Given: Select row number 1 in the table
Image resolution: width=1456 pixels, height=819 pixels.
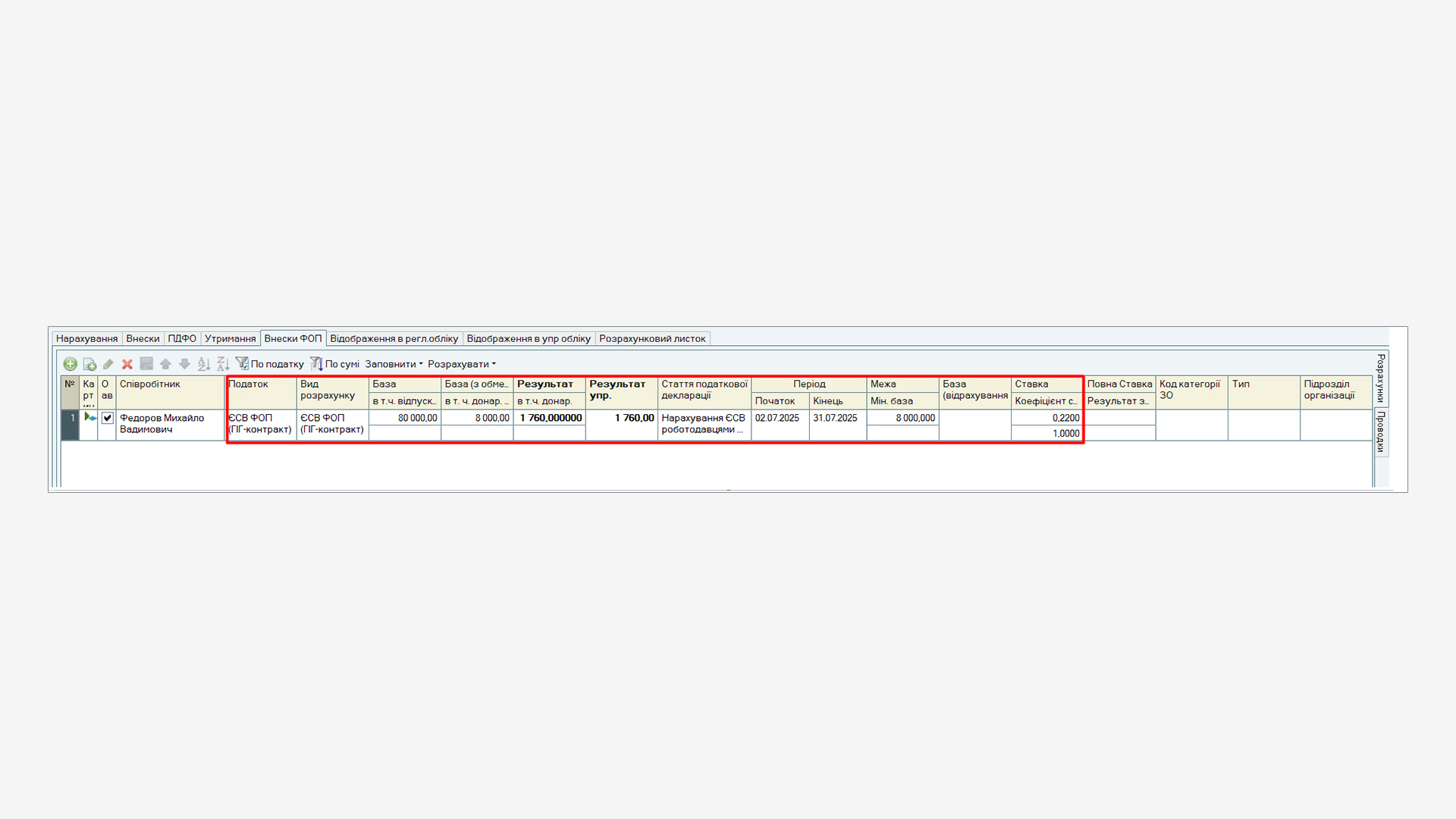Looking at the screenshot, I should 71,425.
